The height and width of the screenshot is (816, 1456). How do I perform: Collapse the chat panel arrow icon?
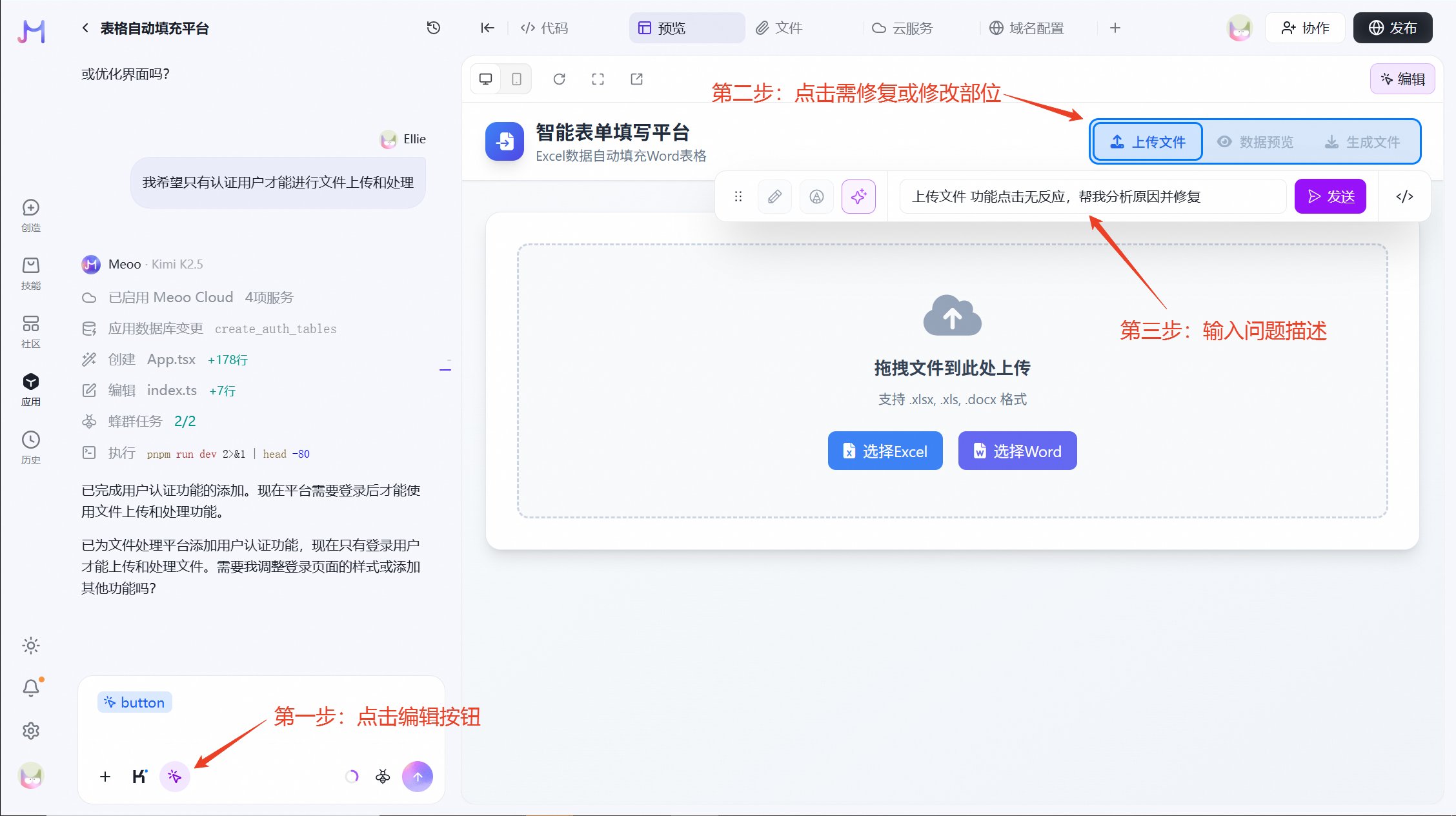point(487,28)
